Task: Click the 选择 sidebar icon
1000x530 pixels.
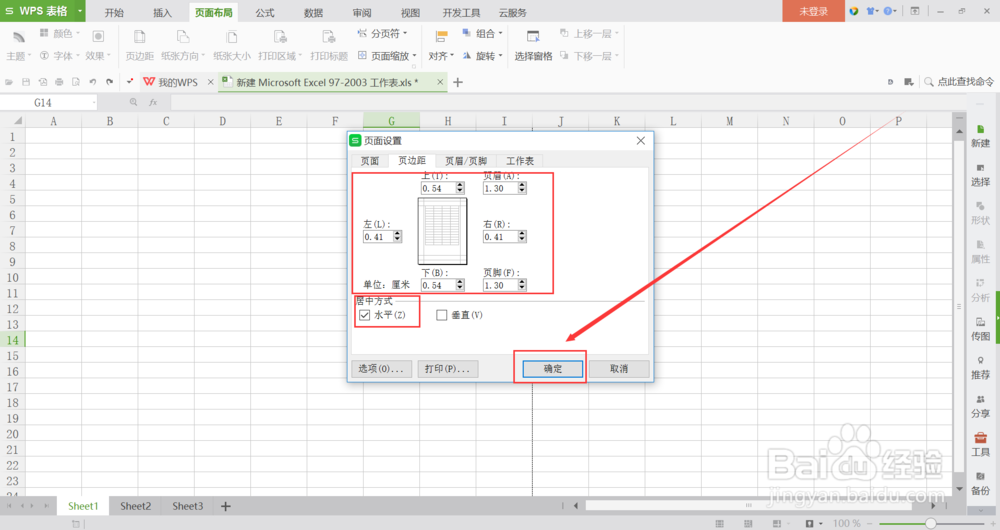Action: pos(980,175)
